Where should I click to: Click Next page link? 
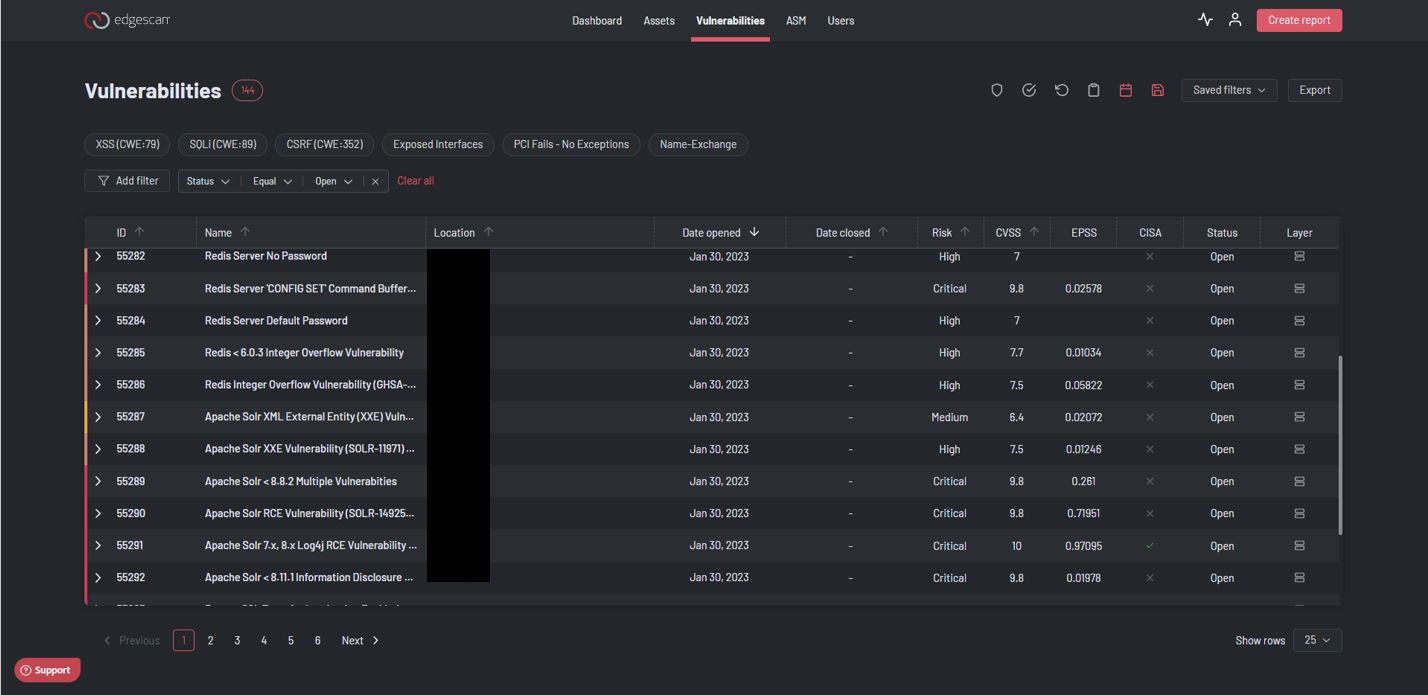(x=360, y=640)
